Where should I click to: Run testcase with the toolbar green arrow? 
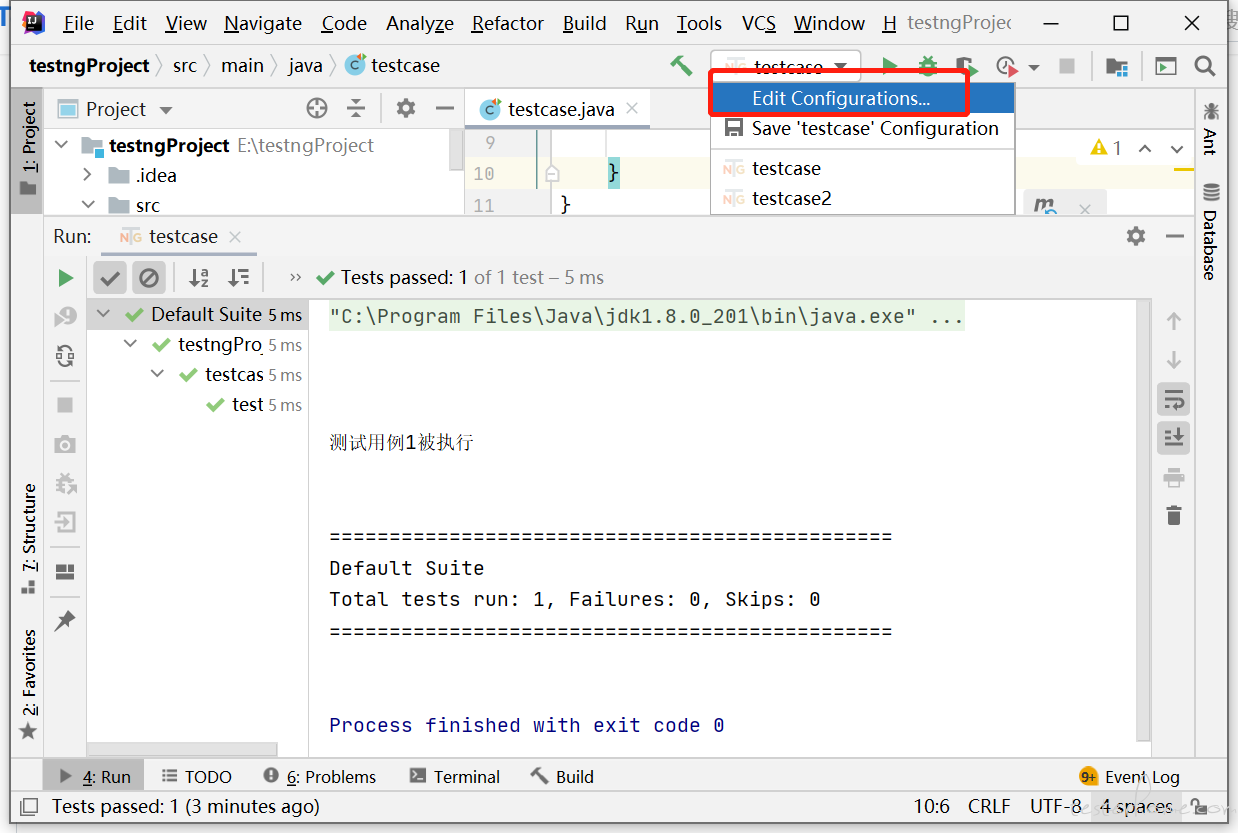889,66
